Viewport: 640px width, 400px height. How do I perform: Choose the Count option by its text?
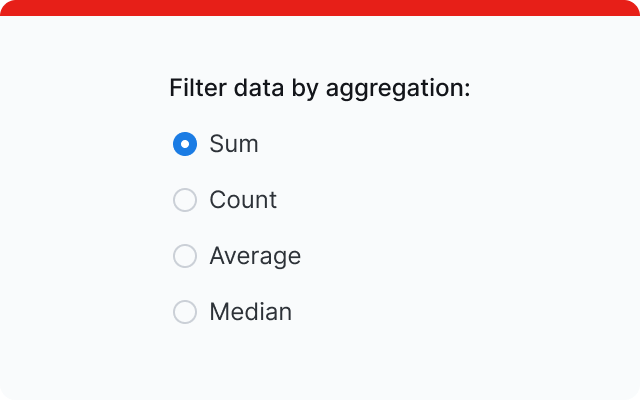point(243,200)
